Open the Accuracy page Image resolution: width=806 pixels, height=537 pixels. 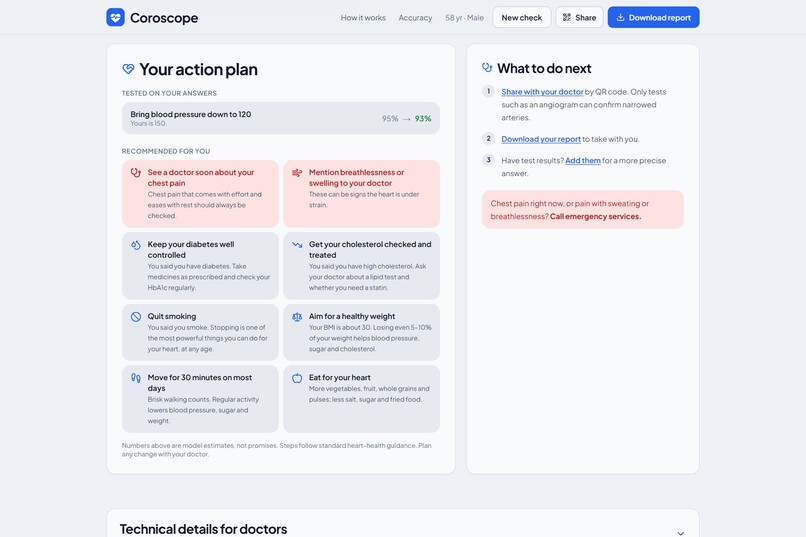pyautogui.click(x=415, y=17)
